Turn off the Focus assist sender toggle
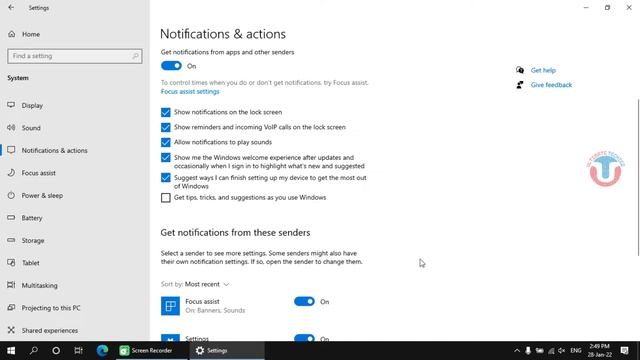This screenshot has width=640, height=360. [304, 302]
